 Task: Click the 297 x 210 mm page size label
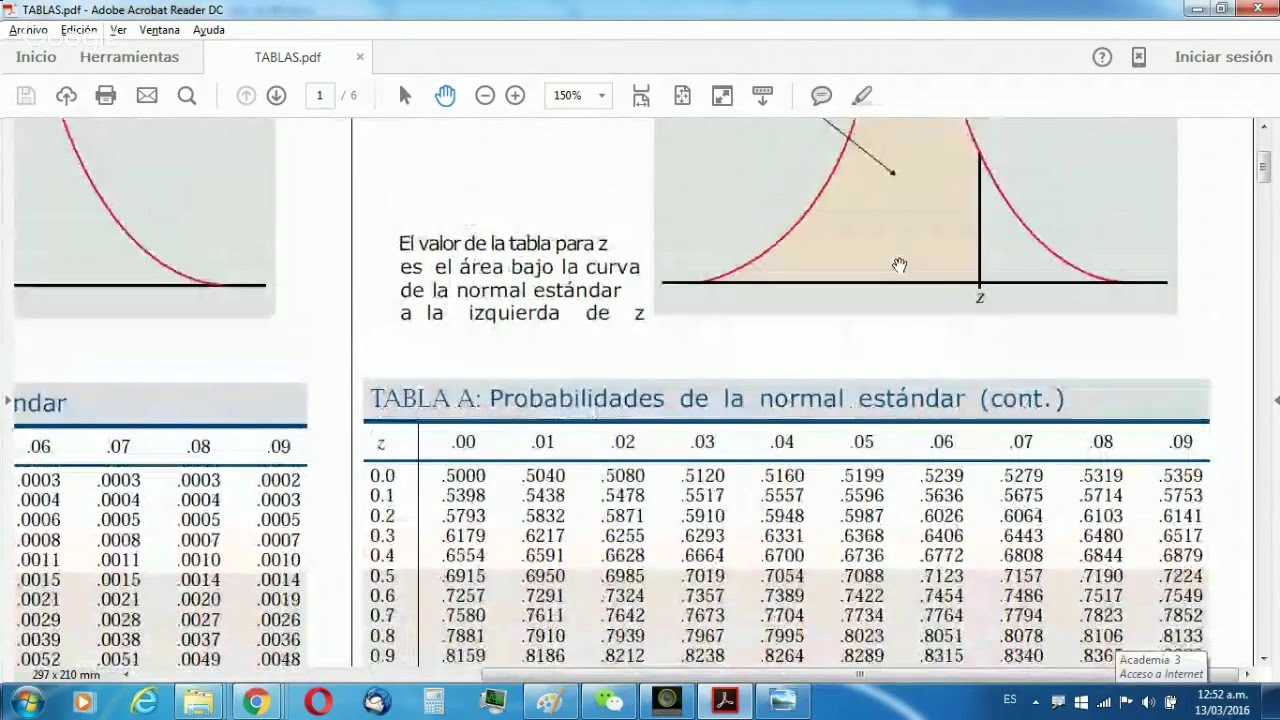[66, 675]
